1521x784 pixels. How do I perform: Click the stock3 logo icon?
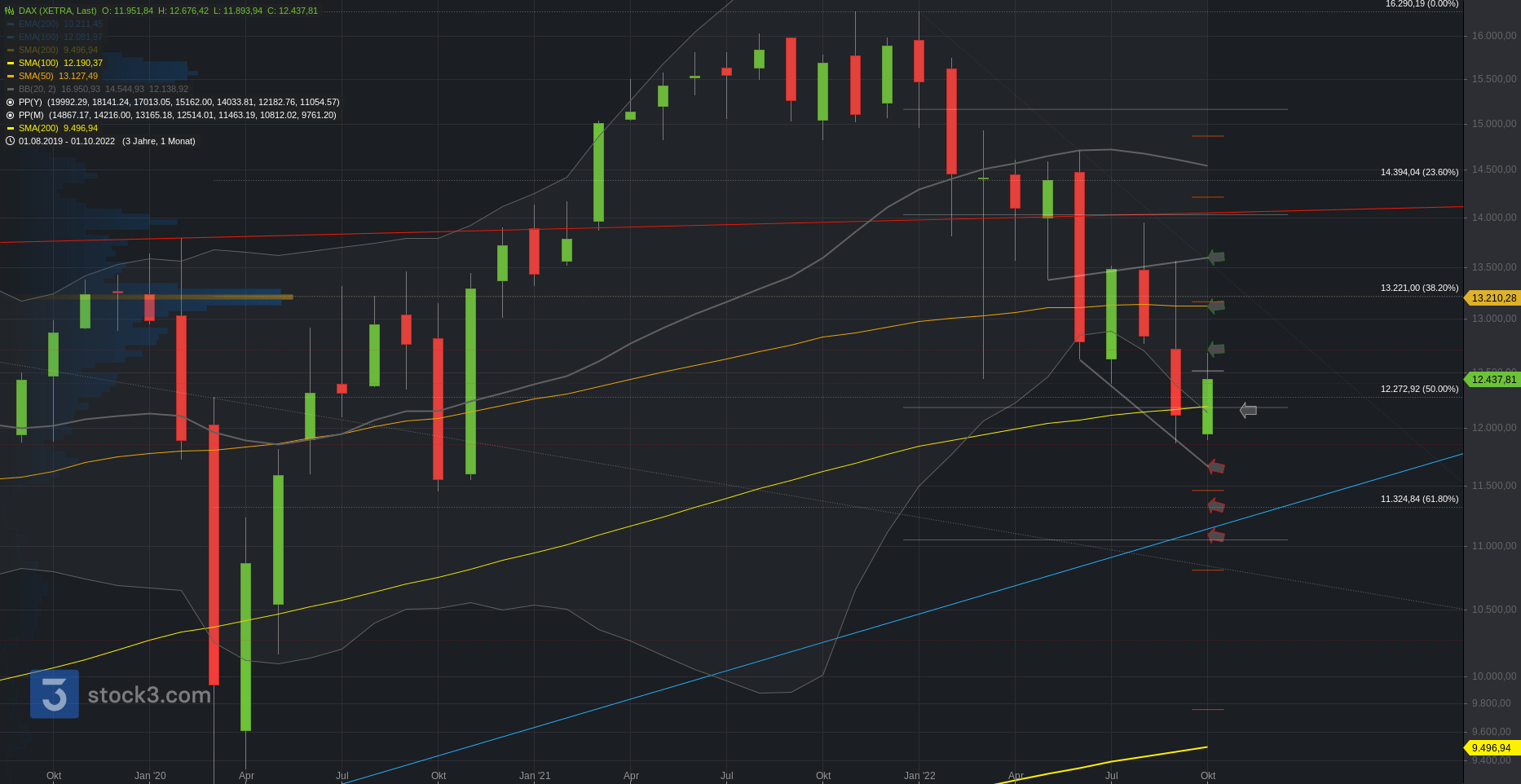[x=55, y=694]
